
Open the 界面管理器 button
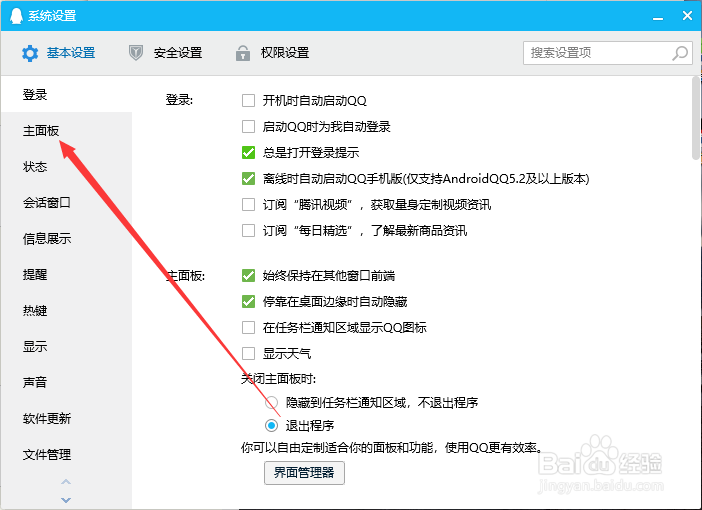(x=304, y=473)
